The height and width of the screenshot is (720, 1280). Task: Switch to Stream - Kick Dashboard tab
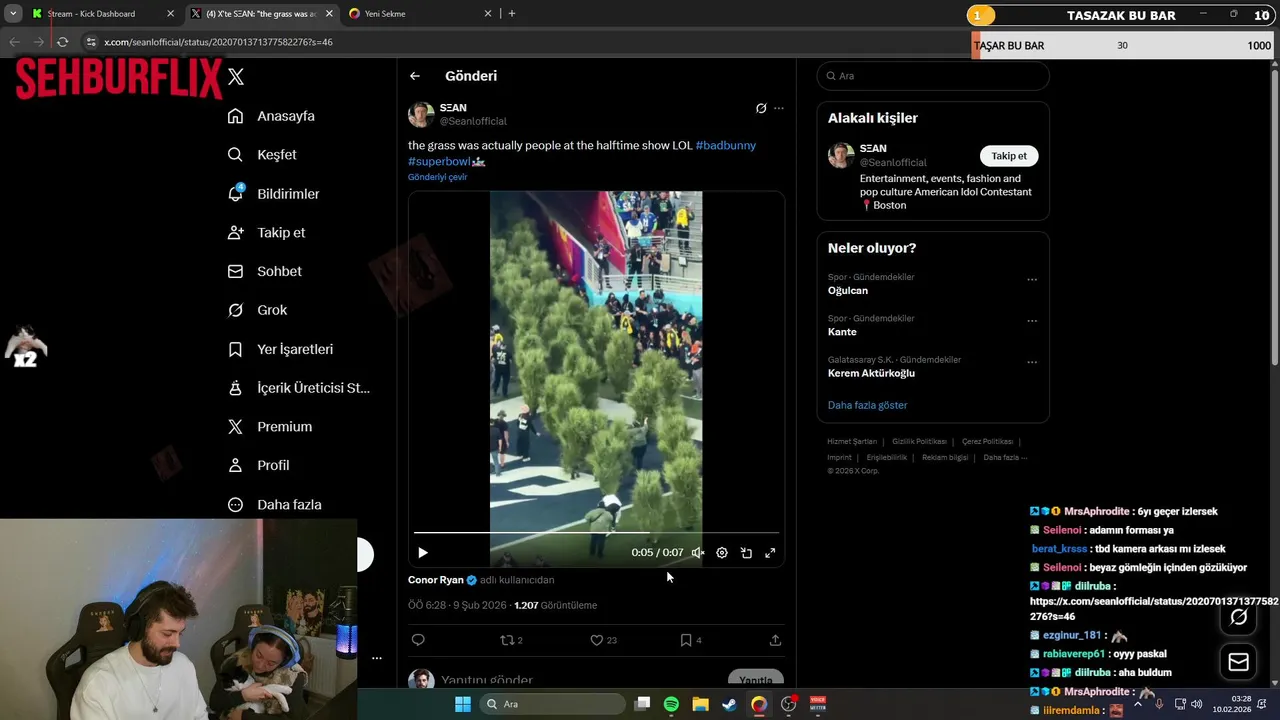click(x=104, y=14)
